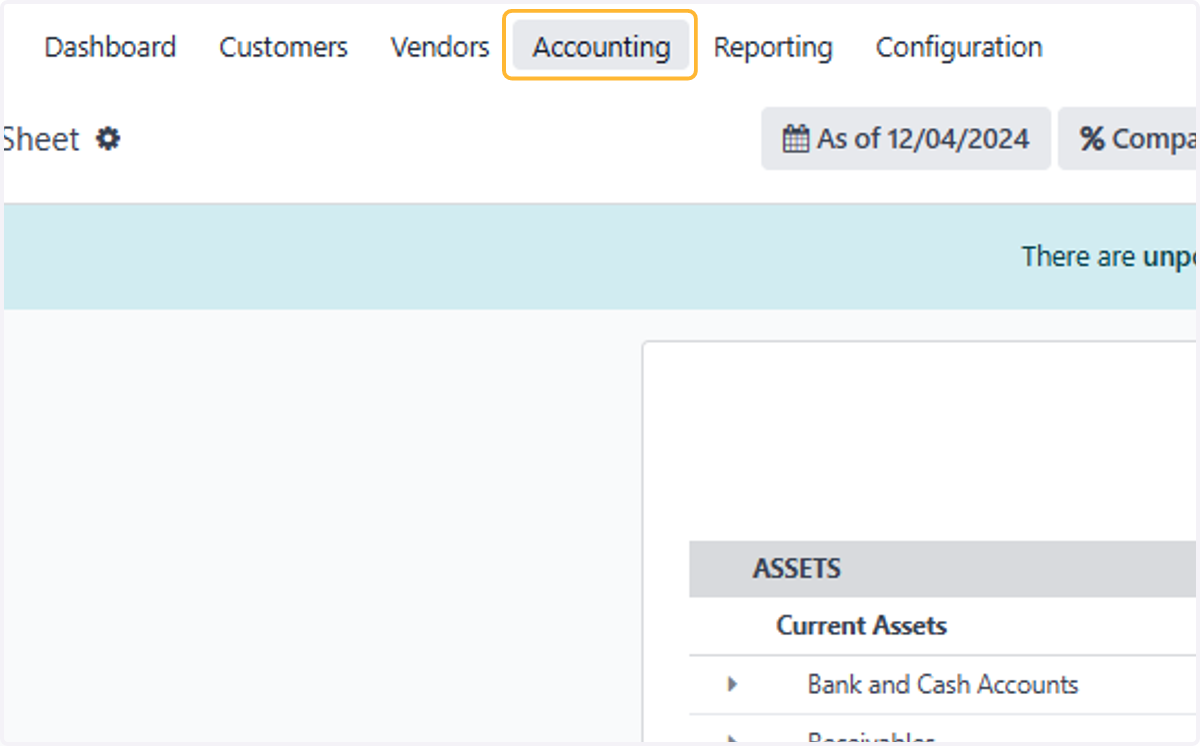Click the calendar icon in date filter

click(796, 139)
